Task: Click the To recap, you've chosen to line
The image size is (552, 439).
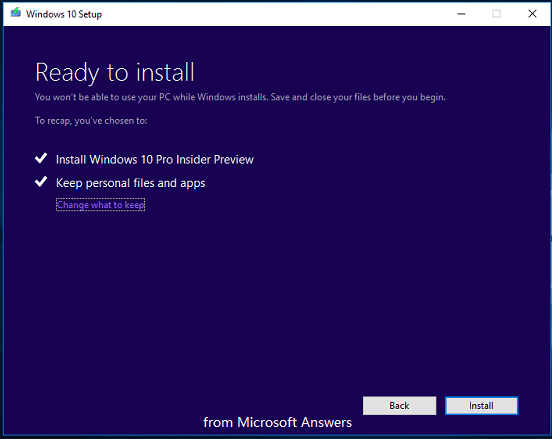Action: (91, 121)
